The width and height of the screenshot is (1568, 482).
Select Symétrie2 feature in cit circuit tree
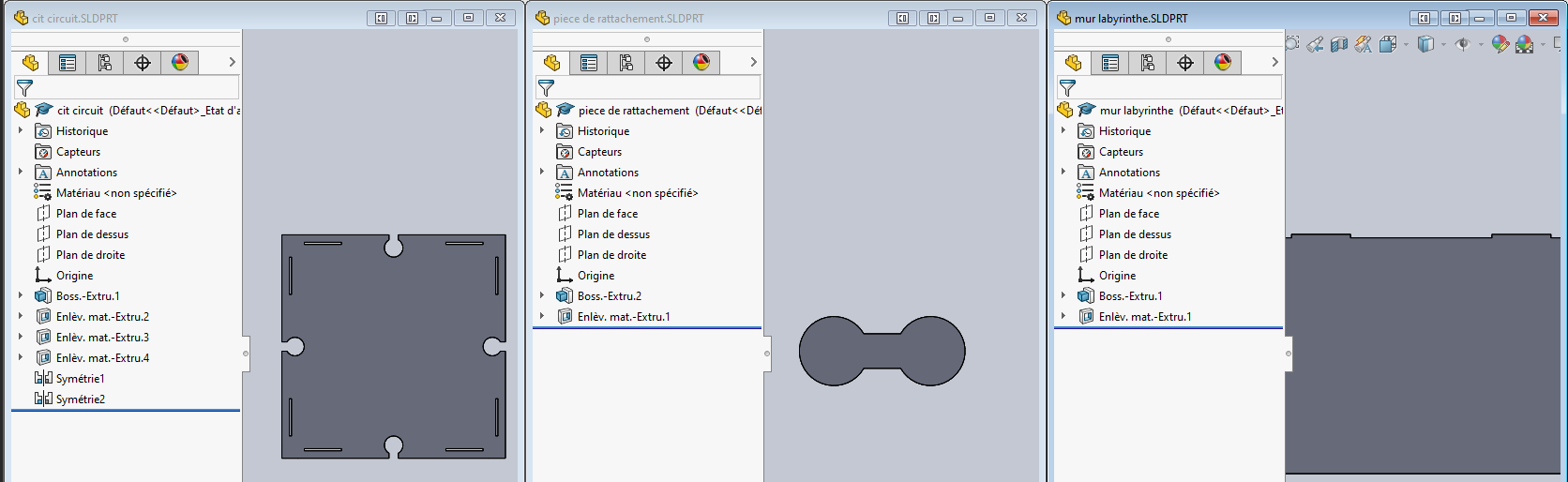click(x=80, y=399)
